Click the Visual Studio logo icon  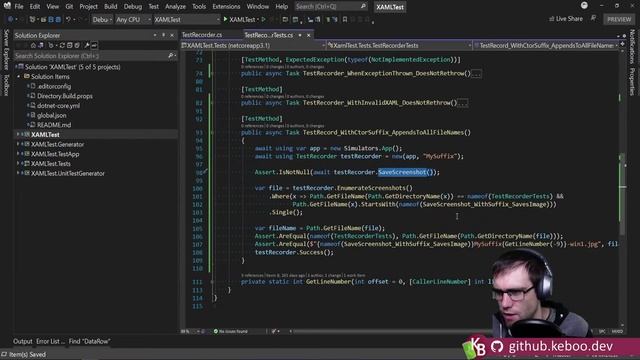(x=7, y=6)
